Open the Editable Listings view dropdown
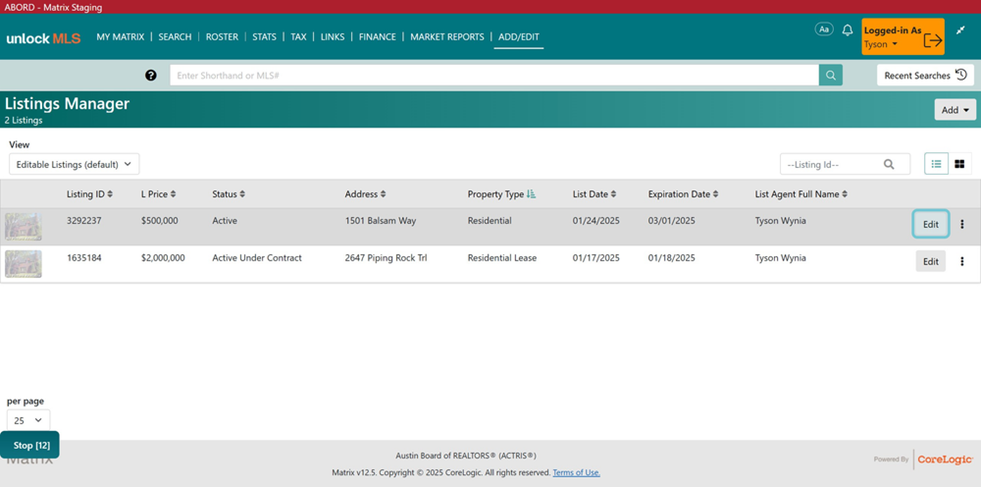The image size is (981, 487). point(74,164)
